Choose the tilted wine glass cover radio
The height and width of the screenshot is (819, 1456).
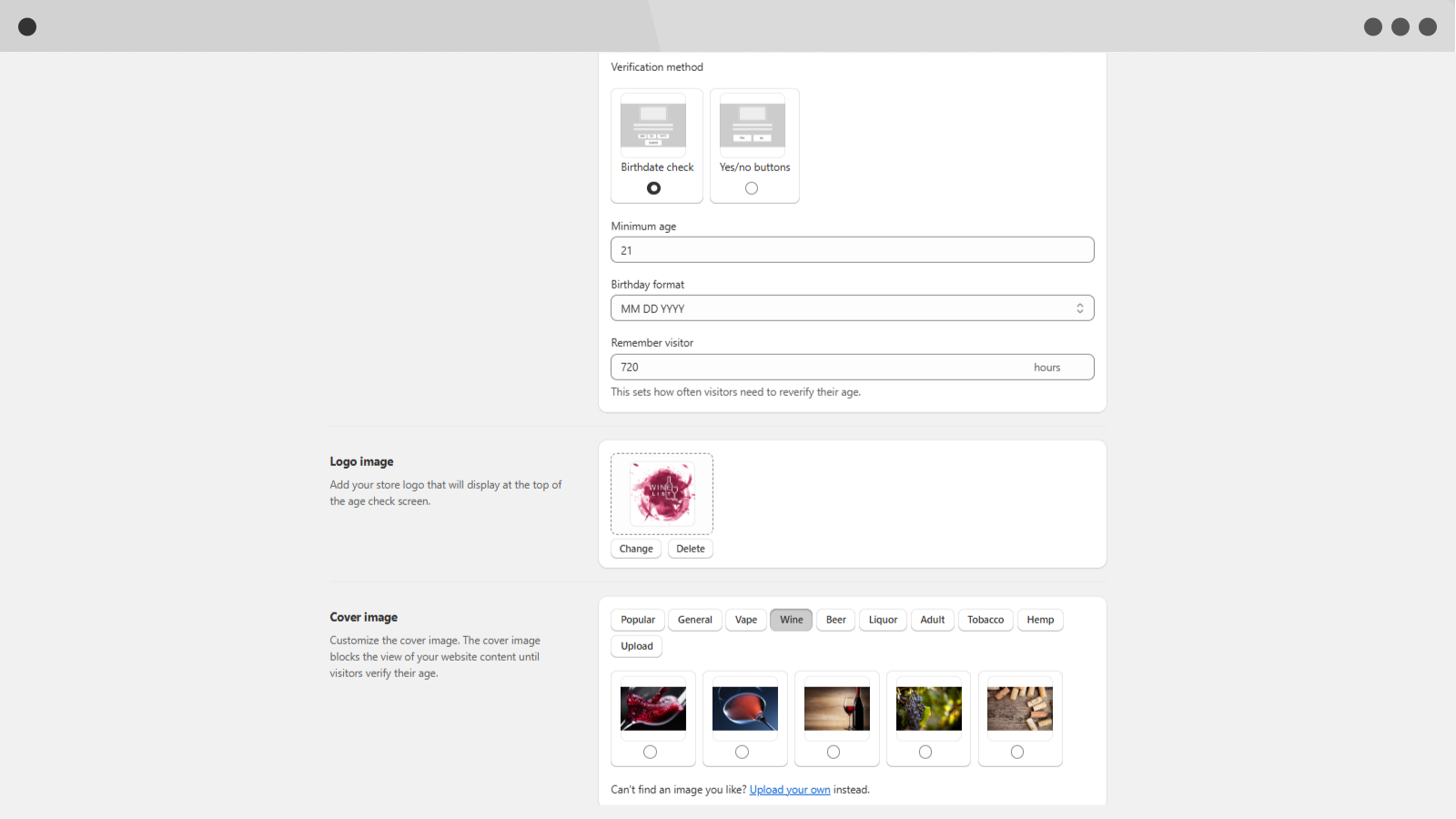click(x=742, y=752)
